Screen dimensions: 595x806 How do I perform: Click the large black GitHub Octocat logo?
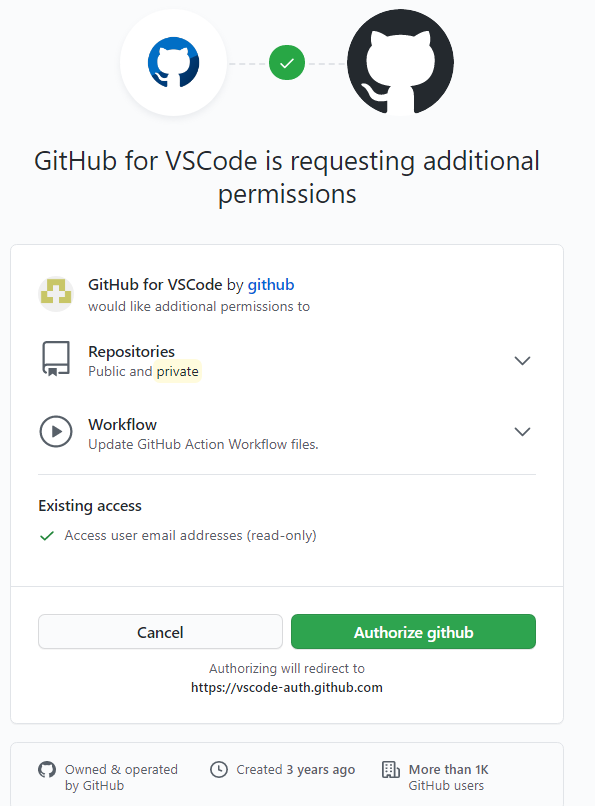400,62
